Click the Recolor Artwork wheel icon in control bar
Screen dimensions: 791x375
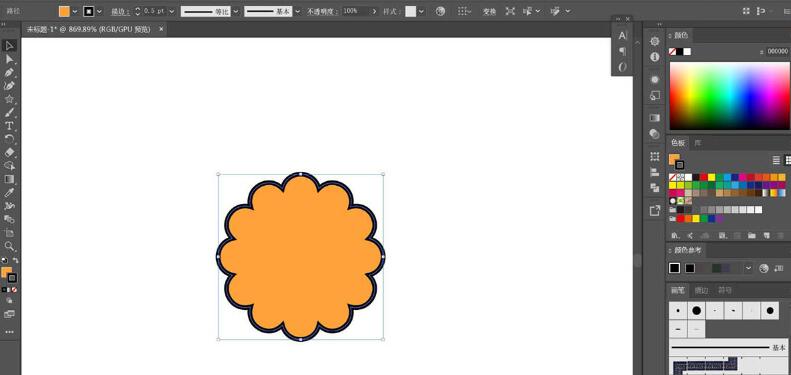point(440,11)
